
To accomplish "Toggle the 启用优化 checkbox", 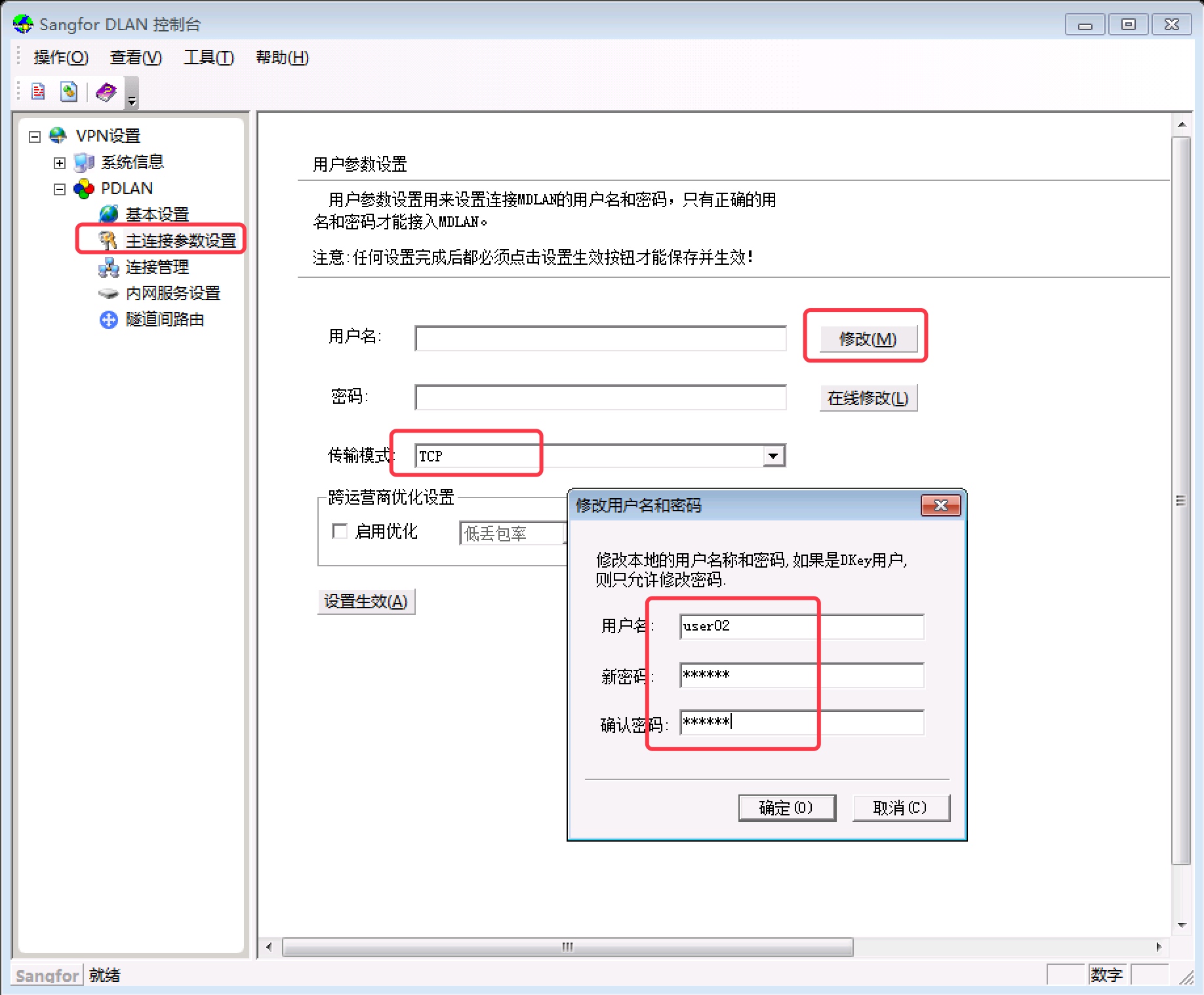I will pyautogui.click(x=340, y=531).
